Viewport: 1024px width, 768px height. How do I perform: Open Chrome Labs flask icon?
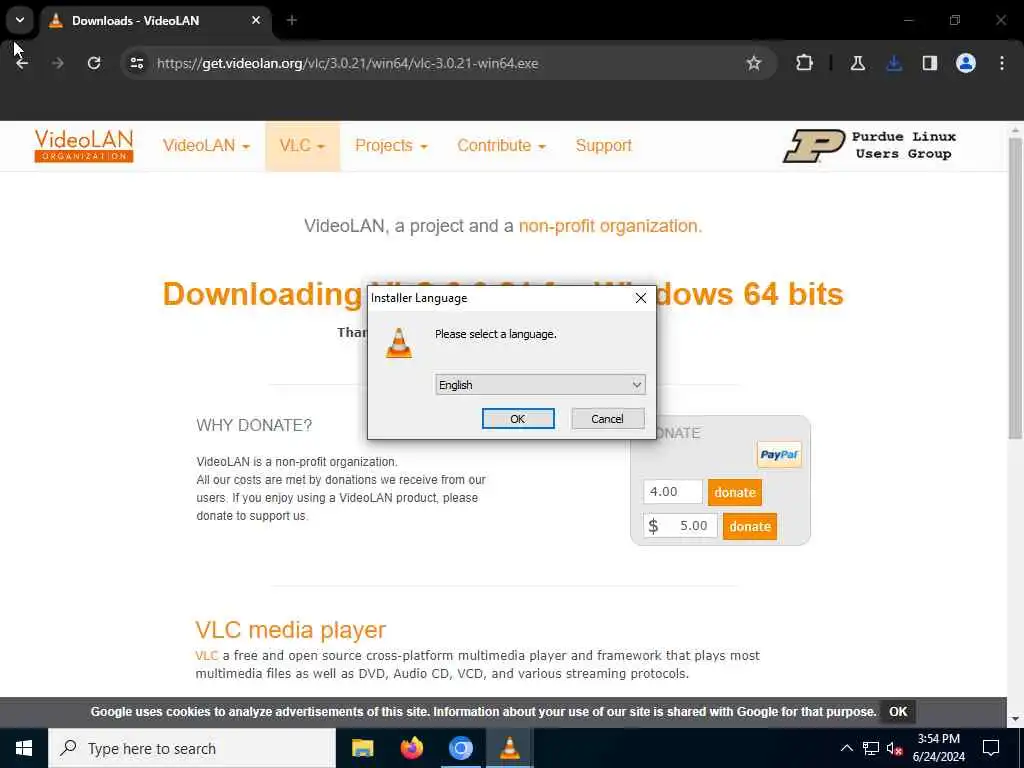click(x=857, y=63)
